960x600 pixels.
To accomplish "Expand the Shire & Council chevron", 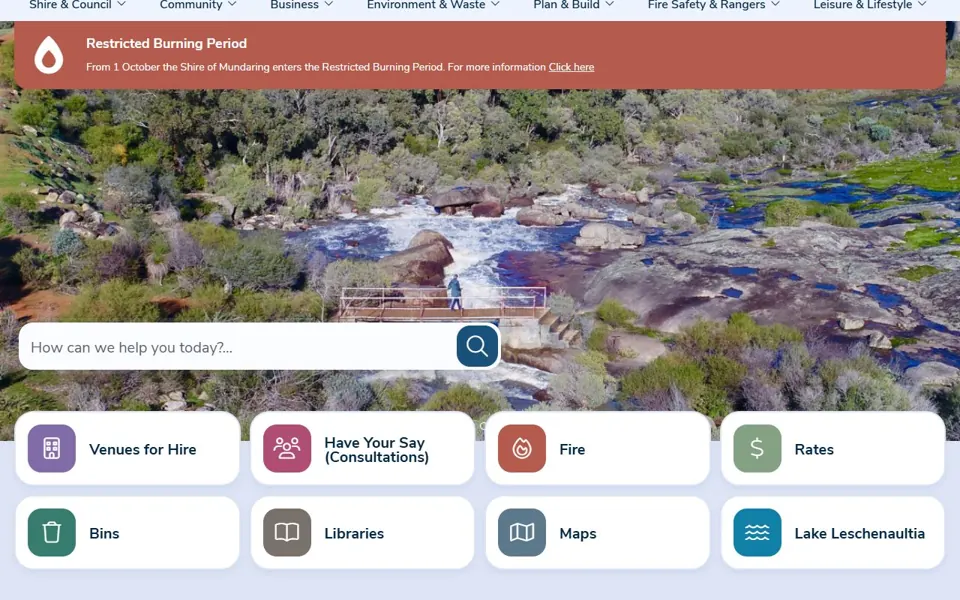I will 121,4.
